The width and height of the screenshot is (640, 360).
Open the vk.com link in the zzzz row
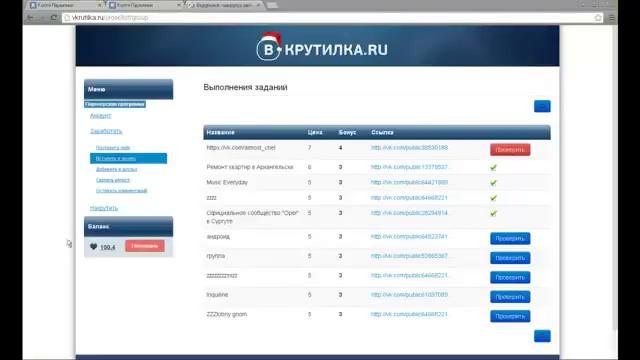click(409, 198)
